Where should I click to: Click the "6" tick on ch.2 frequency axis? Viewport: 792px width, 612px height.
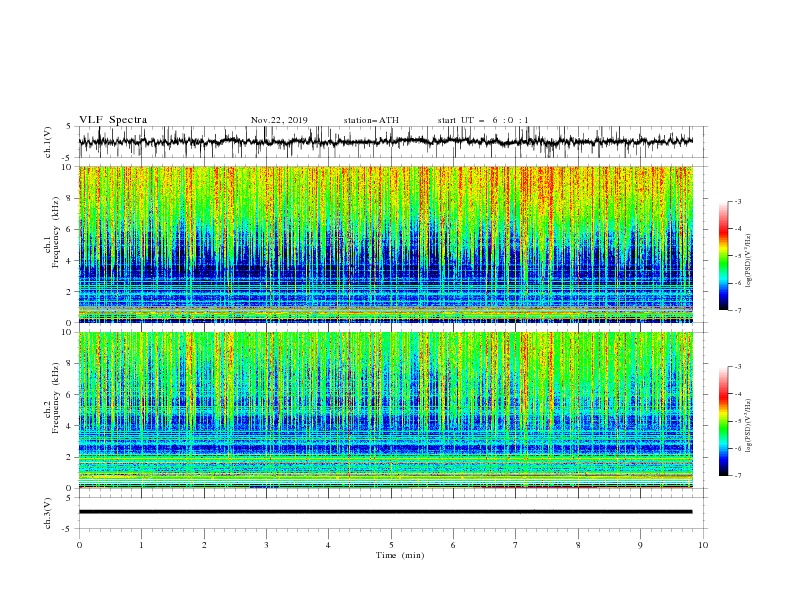(x=70, y=395)
